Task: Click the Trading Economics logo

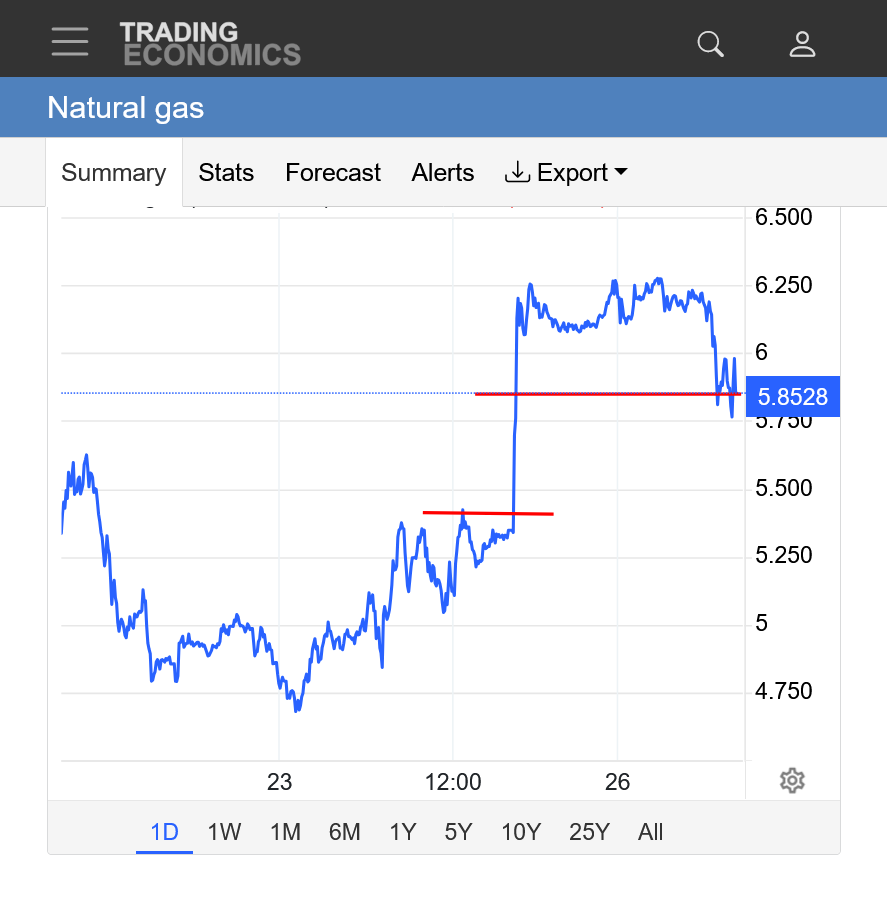Action: [x=210, y=44]
